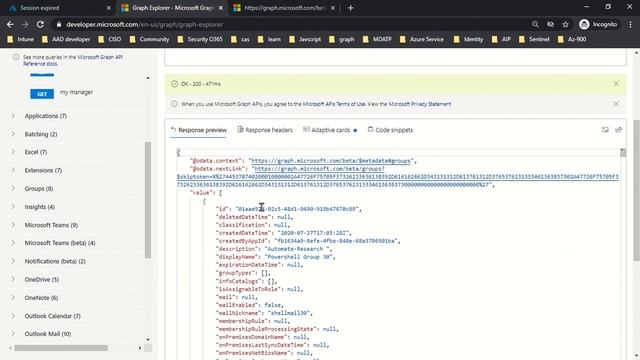Open the Az-900 bookmark folder
The height and width of the screenshot is (360, 640).
pyautogui.click(x=572, y=39)
